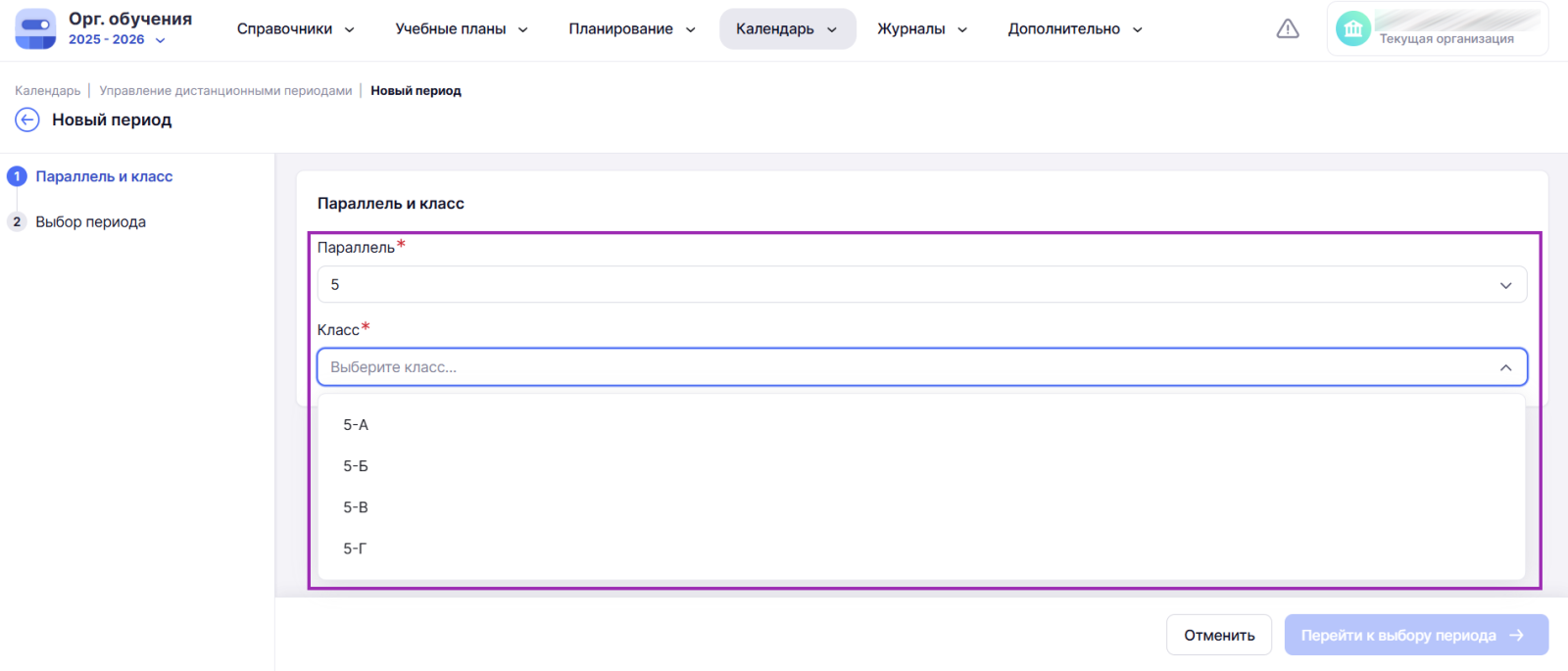Open the Журналы menu
The width and height of the screenshot is (1568, 671).
point(922,29)
